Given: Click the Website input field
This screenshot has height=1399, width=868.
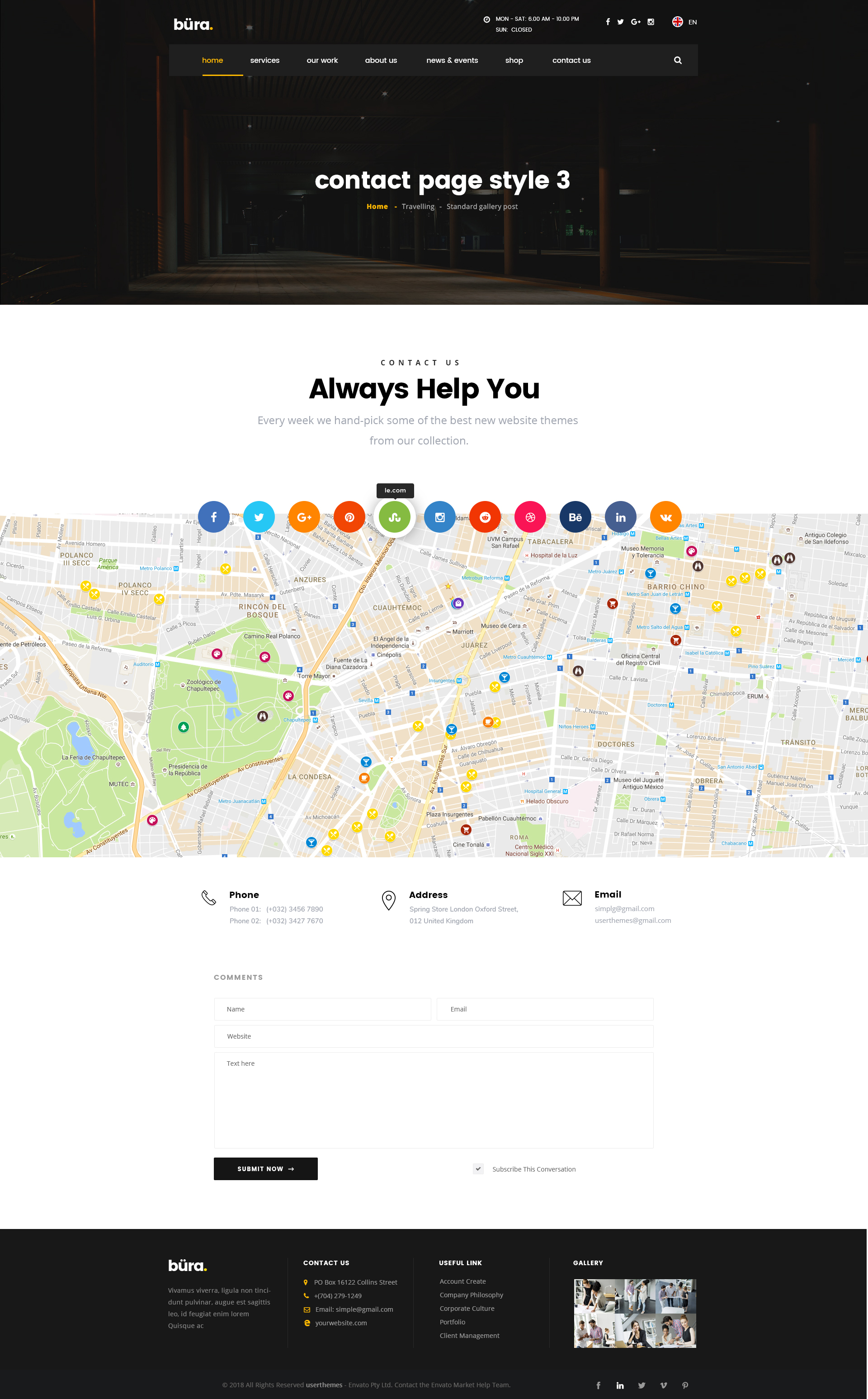Looking at the screenshot, I should point(434,1036).
